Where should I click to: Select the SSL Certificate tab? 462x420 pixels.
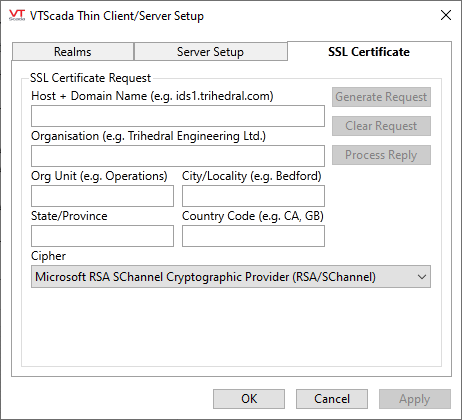click(369, 52)
